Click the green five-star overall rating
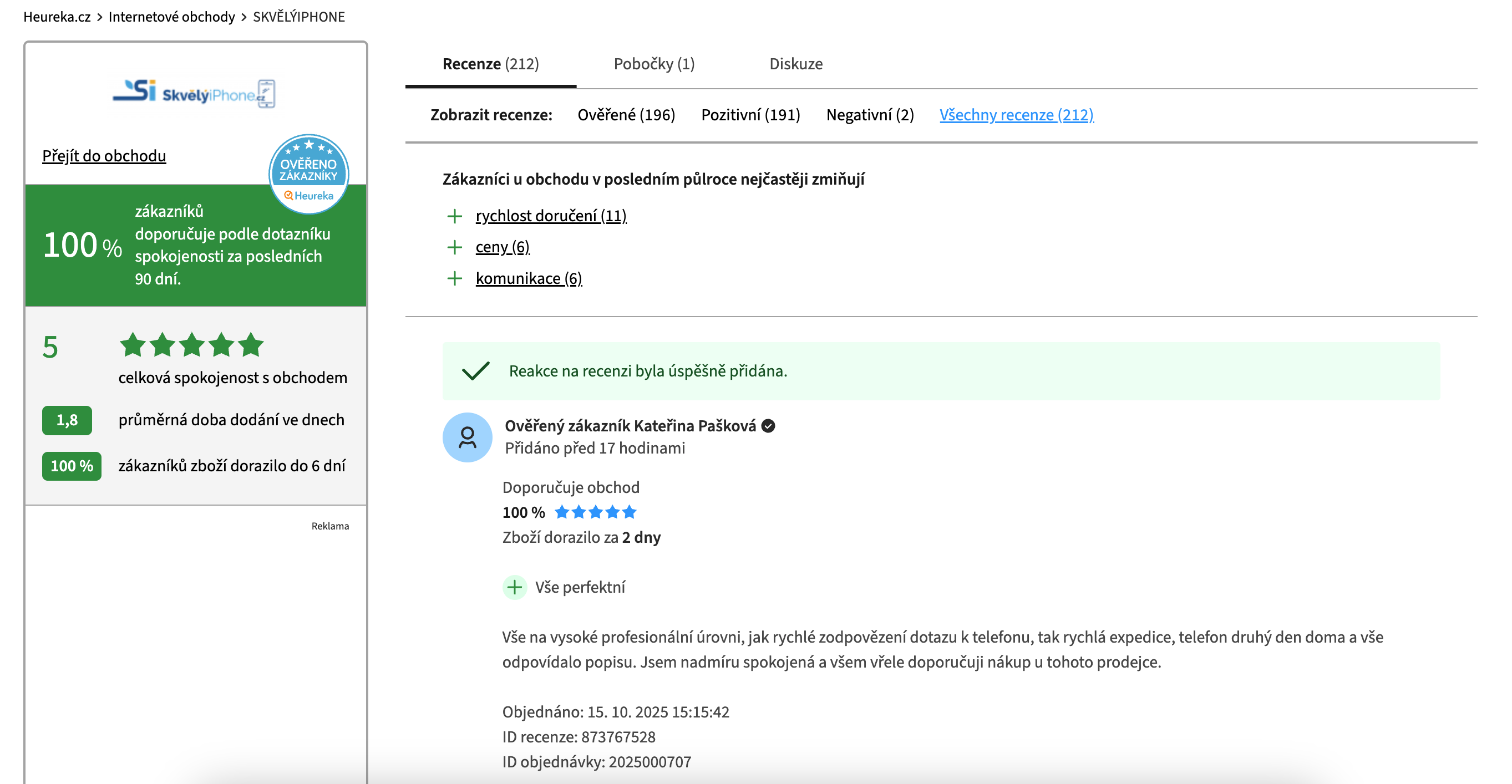Screen dimensions: 1512x784 [191, 345]
